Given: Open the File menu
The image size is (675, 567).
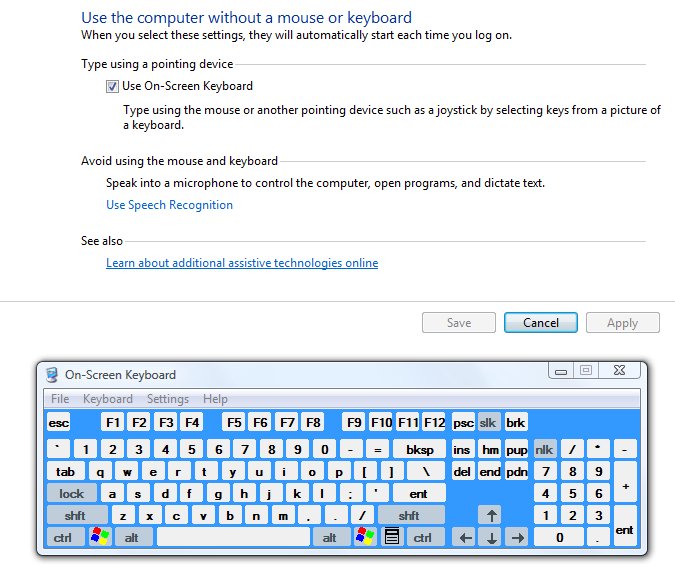Looking at the screenshot, I should pos(60,399).
